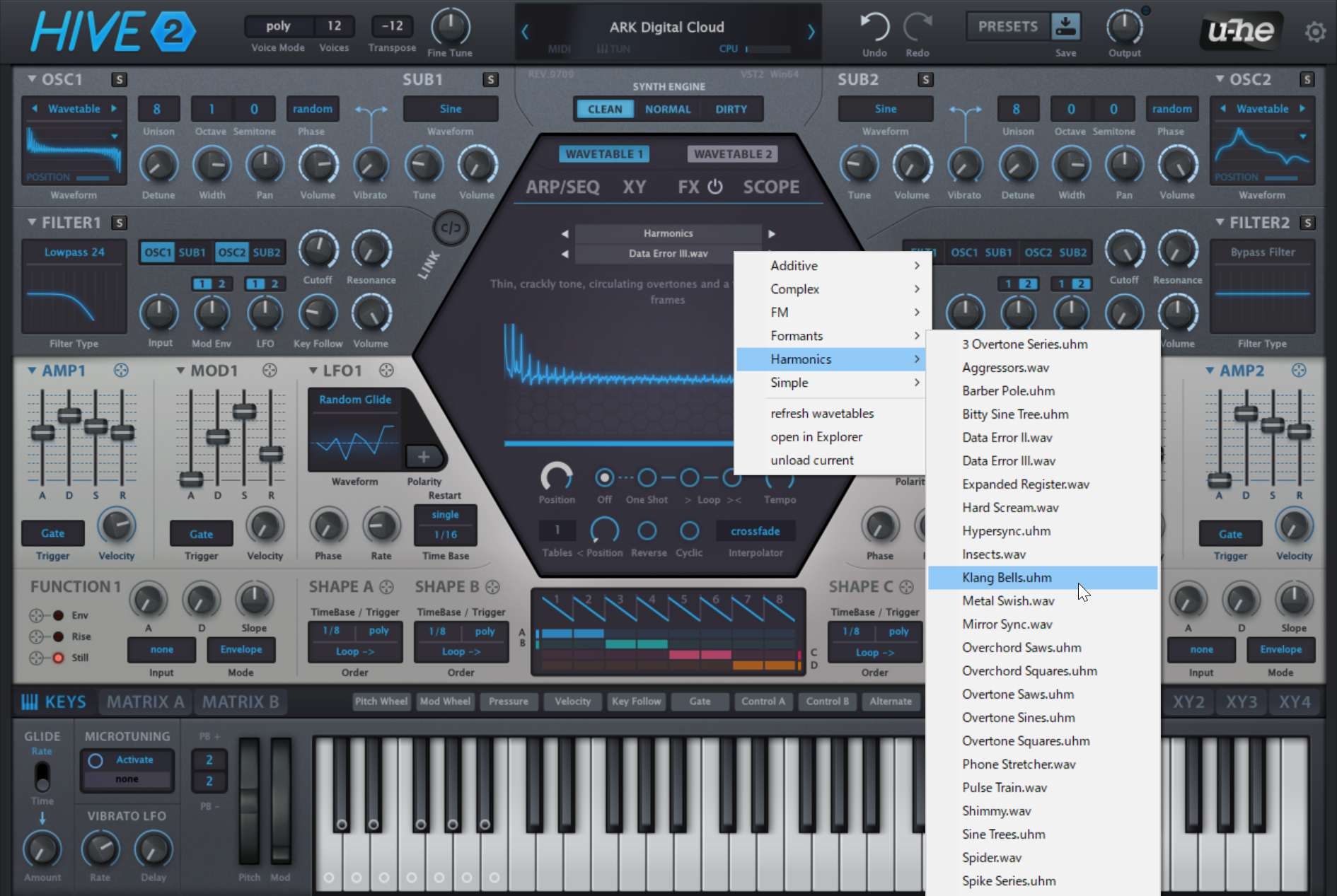Image resolution: width=1337 pixels, height=896 pixels.
Task: Click the Transpose value -12
Action: point(392,26)
